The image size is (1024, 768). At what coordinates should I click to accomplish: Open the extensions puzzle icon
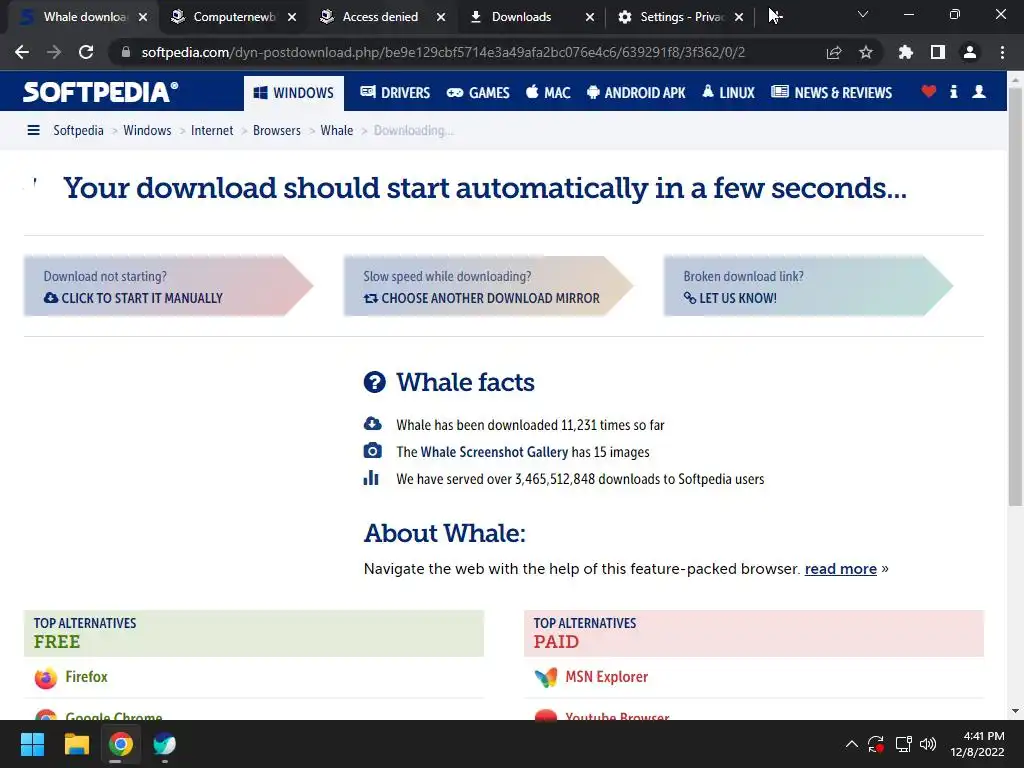click(906, 52)
